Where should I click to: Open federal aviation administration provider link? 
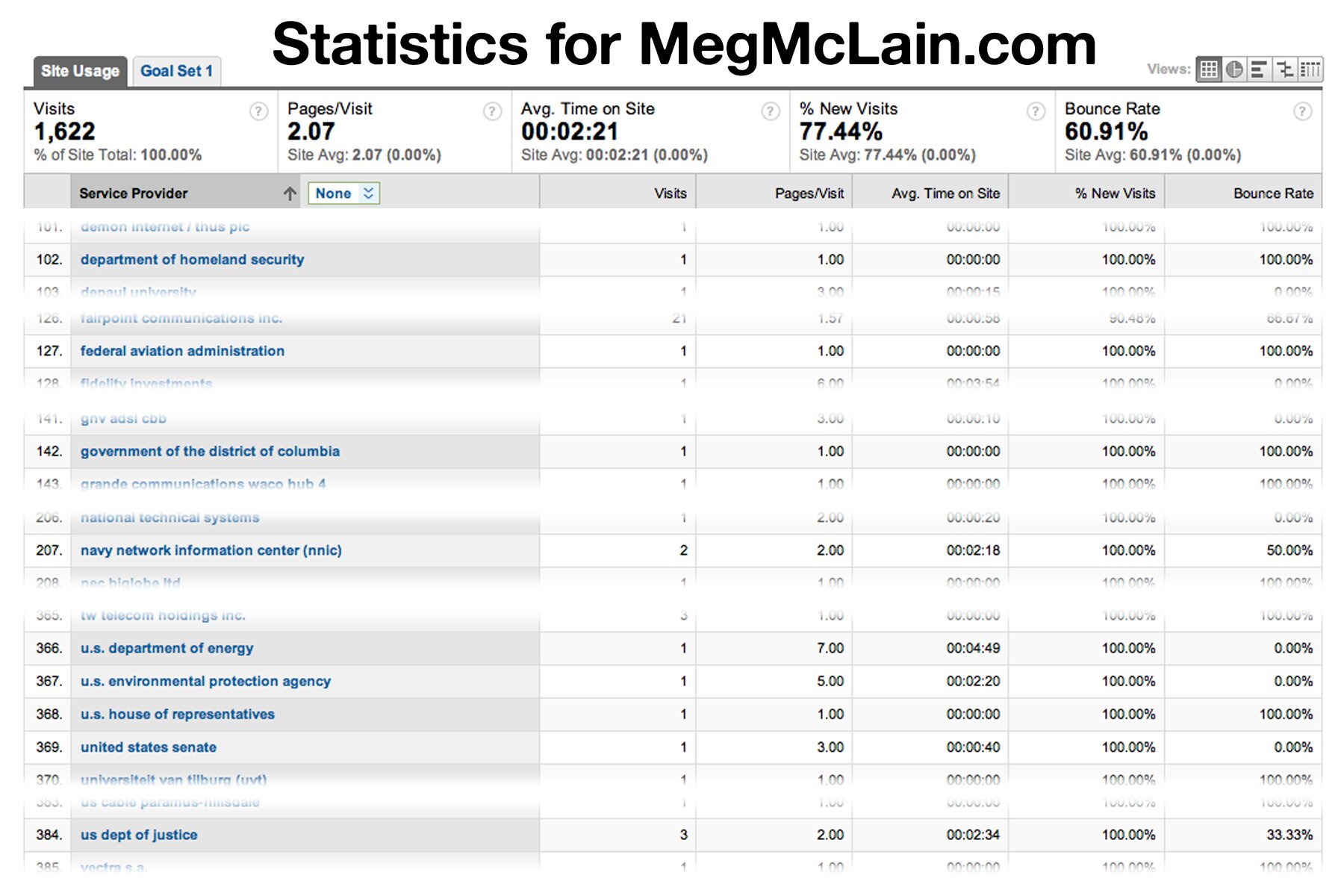(183, 351)
